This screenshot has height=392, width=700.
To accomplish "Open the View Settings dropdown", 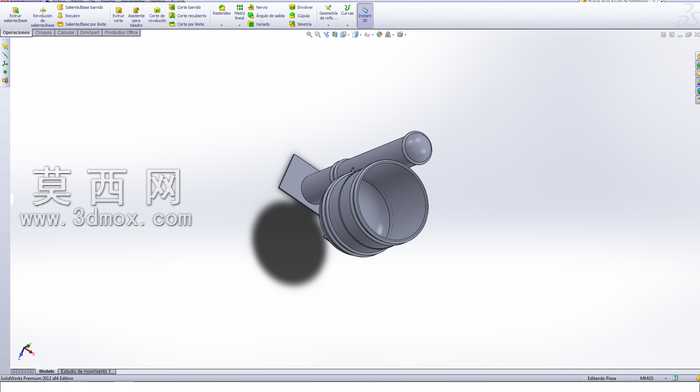I will pyautogui.click(x=401, y=34).
